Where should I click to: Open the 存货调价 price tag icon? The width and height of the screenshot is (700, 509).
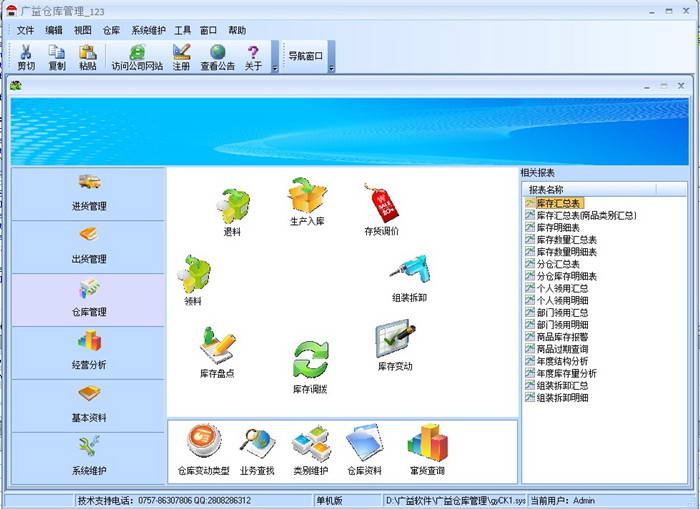click(x=380, y=203)
